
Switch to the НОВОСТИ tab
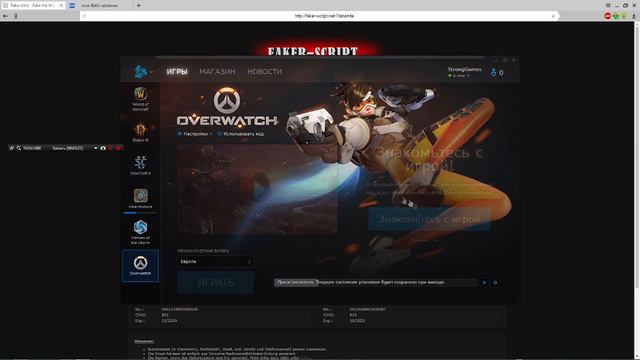coord(264,71)
